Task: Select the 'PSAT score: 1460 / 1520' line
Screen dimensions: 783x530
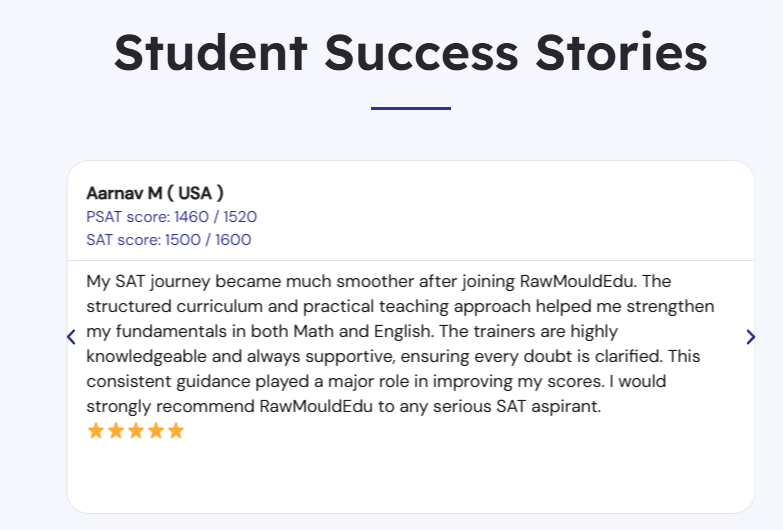Action: (x=172, y=217)
